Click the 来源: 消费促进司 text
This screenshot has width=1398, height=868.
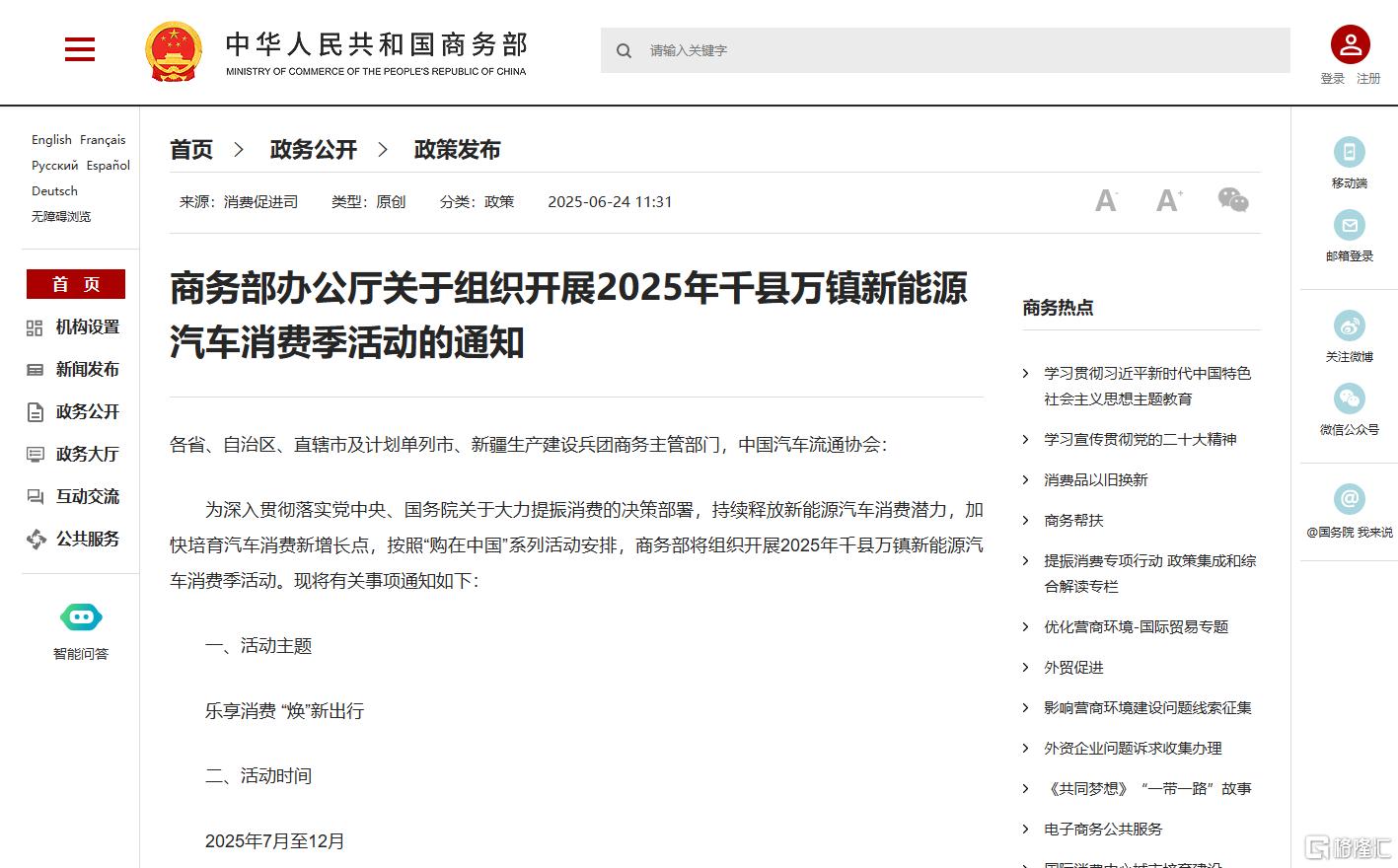tap(239, 202)
